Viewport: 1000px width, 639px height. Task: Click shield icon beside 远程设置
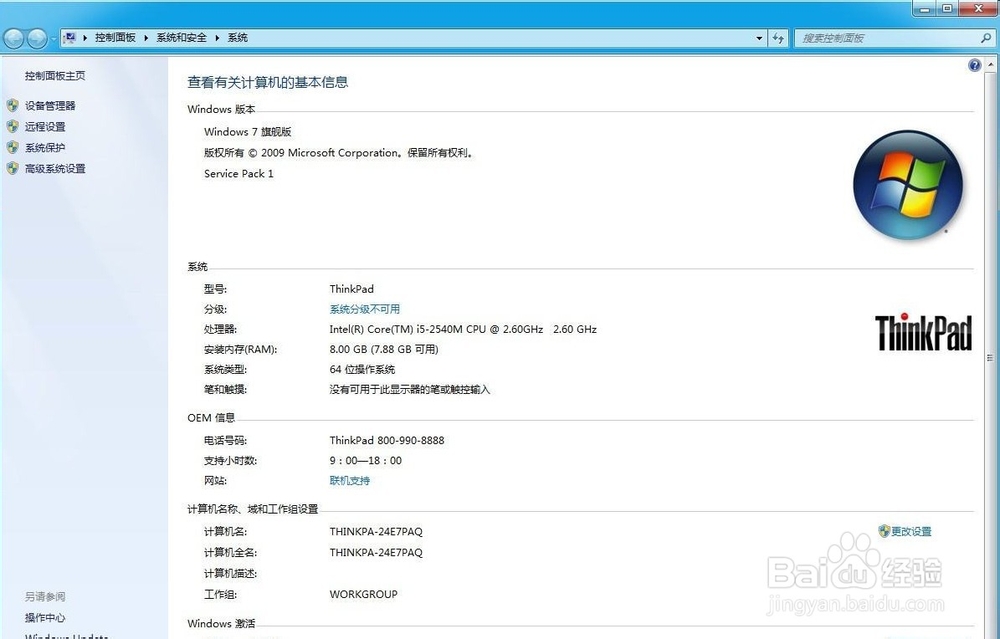tap(13, 126)
